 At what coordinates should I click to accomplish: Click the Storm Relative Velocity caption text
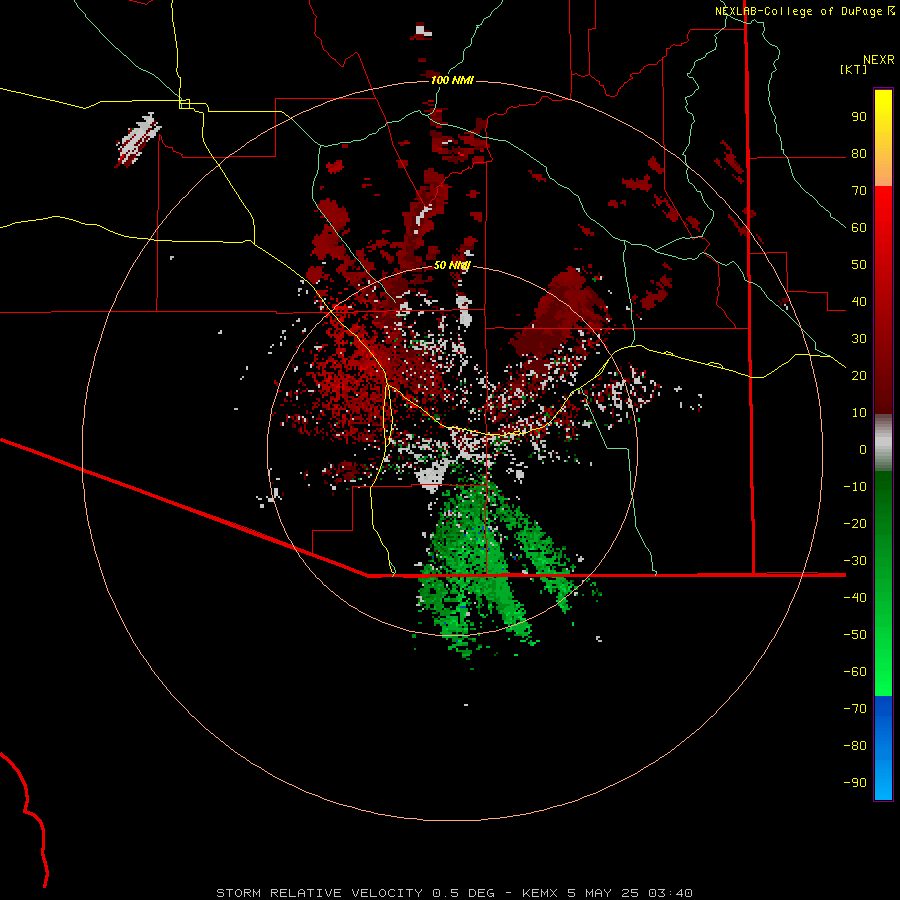click(454, 893)
